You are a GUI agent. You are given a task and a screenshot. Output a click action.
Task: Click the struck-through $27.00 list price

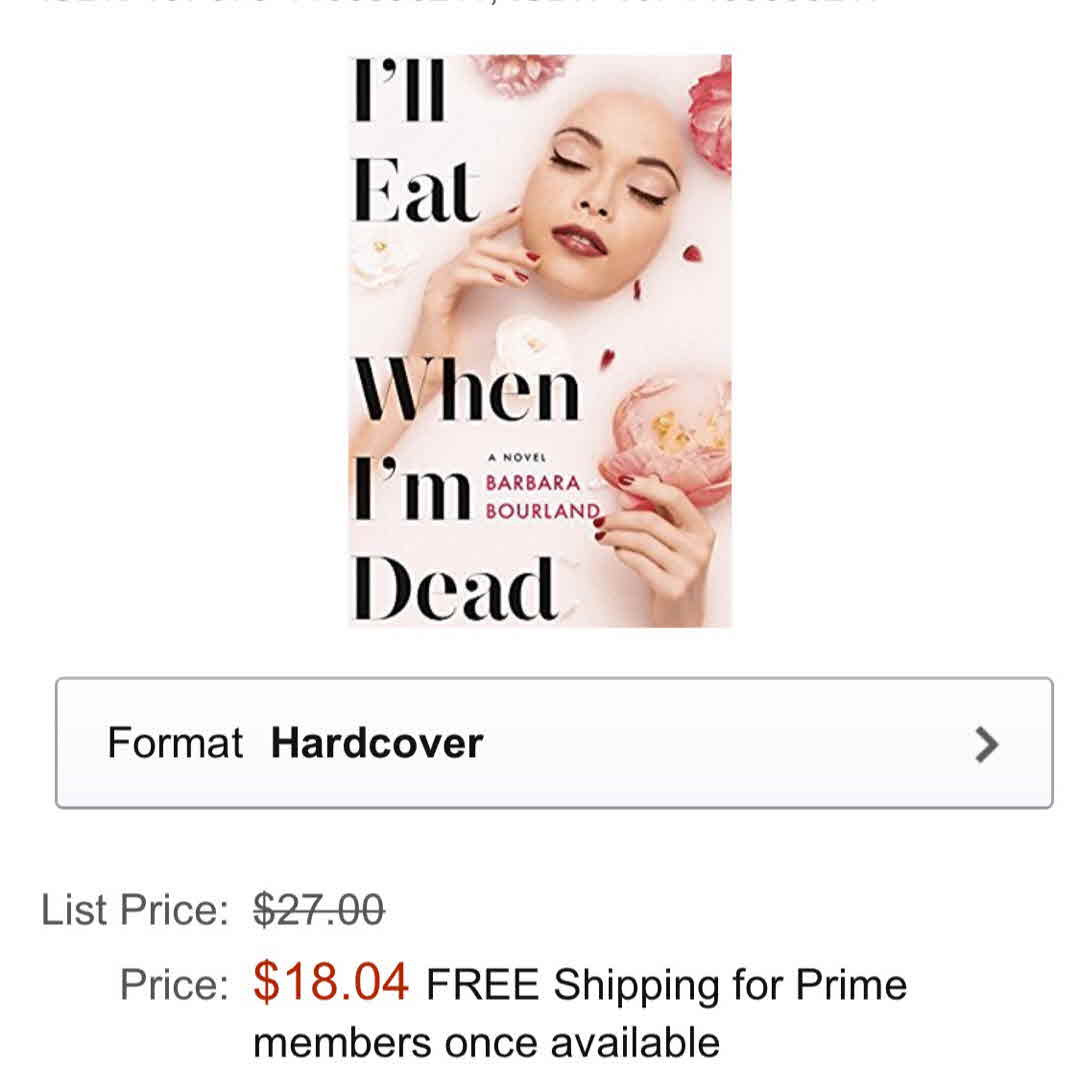[319, 909]
